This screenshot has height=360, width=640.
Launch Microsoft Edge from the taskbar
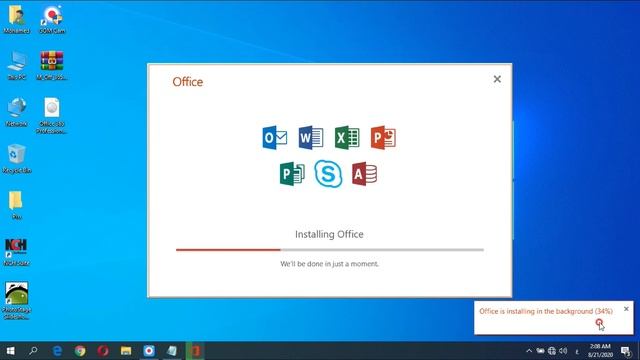pos(57,351)
